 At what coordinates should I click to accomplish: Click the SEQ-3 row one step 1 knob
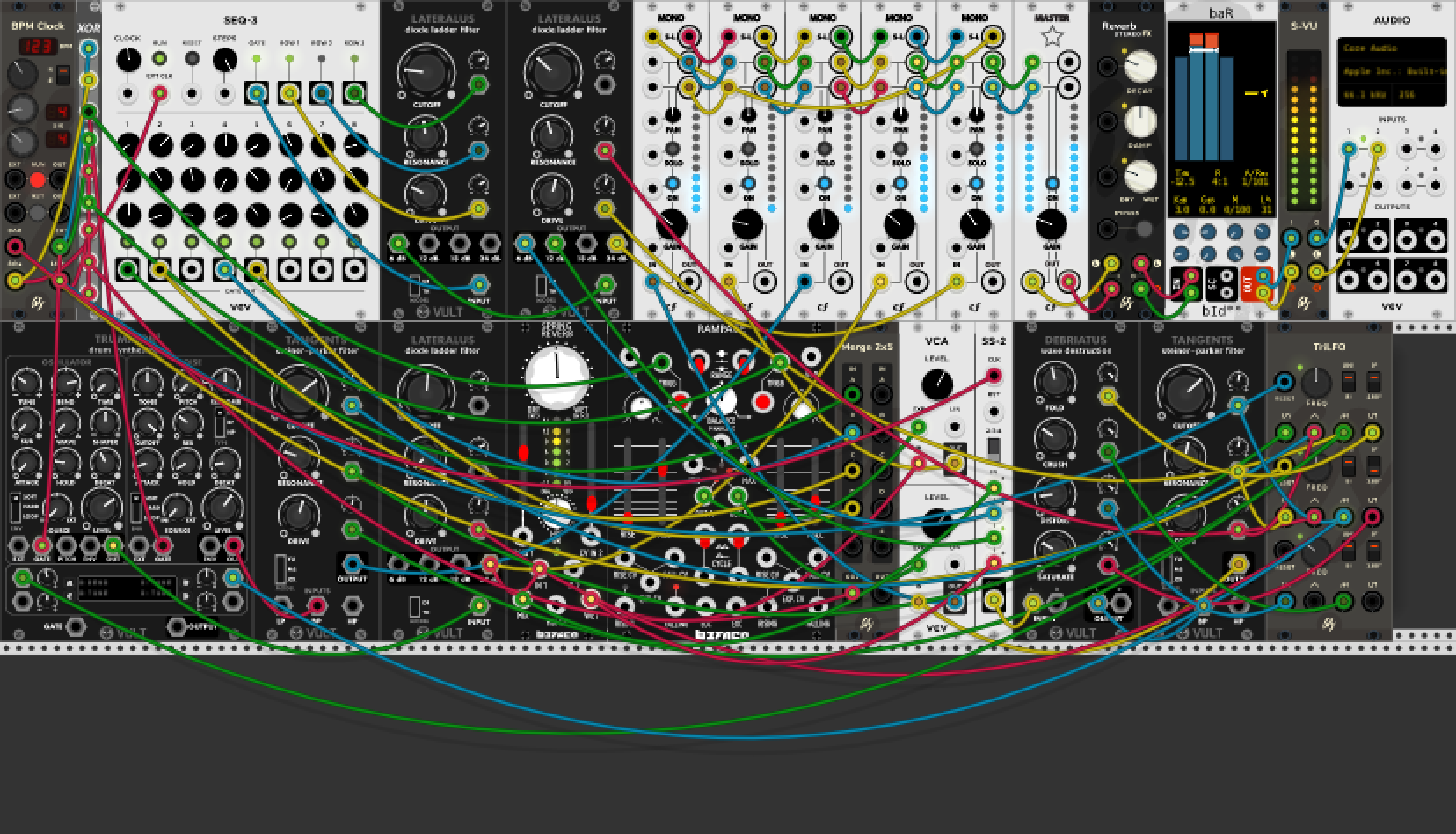127,145
